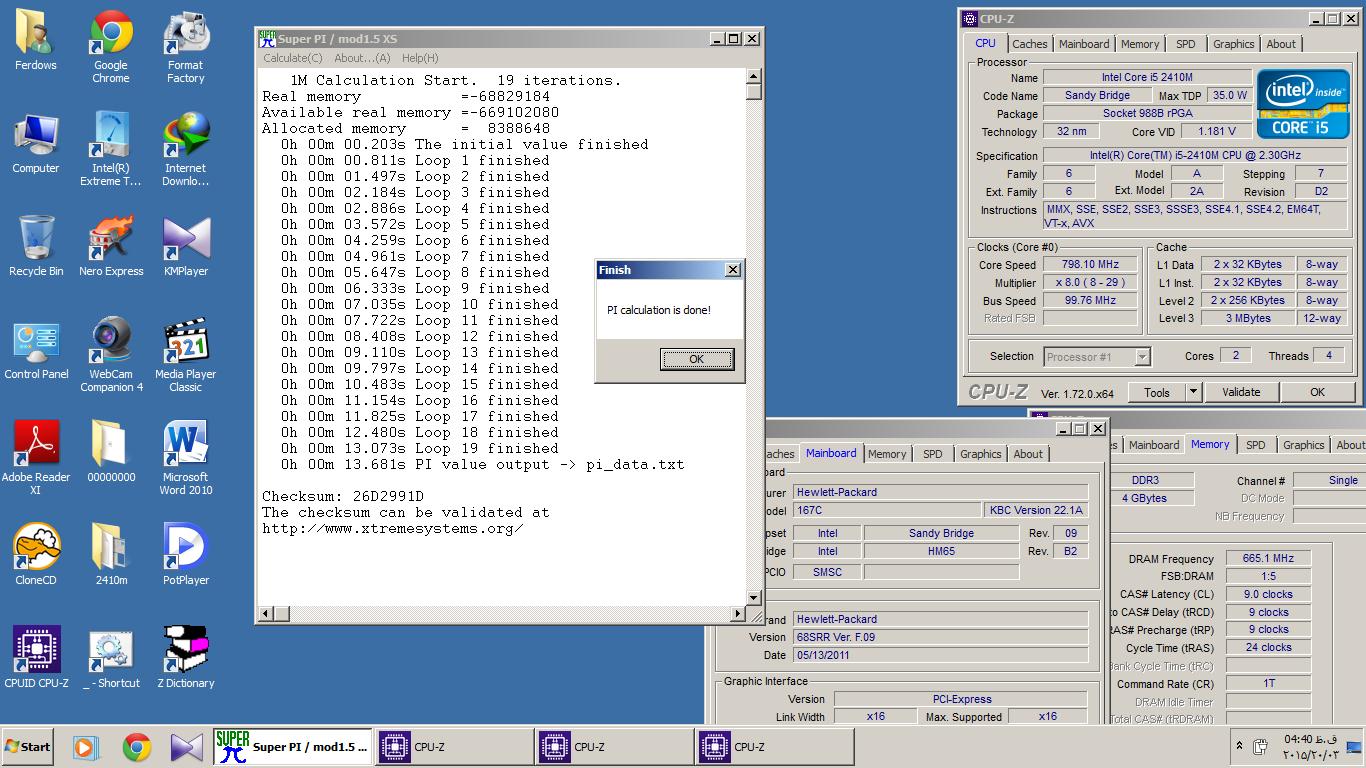Launch Google Chrome from the desktop

pos(111,47)
